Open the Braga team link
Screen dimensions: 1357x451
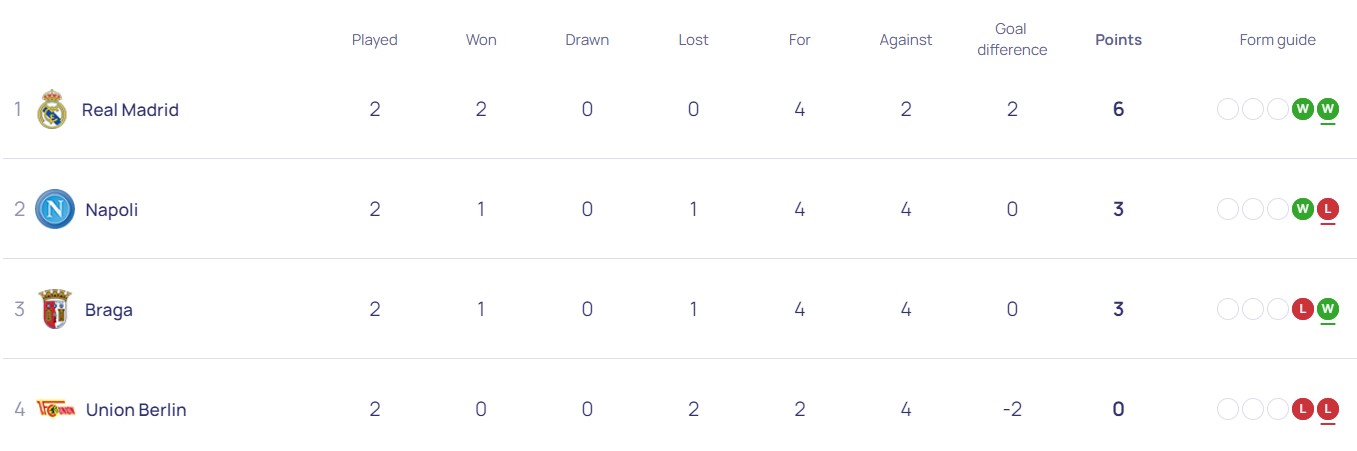[109, 310]
